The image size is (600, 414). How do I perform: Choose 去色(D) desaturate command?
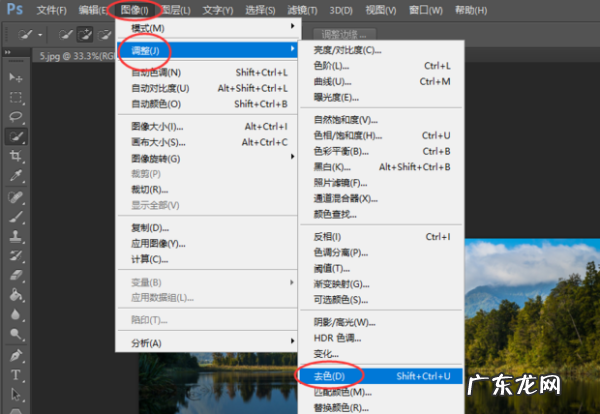pos(381,376)
